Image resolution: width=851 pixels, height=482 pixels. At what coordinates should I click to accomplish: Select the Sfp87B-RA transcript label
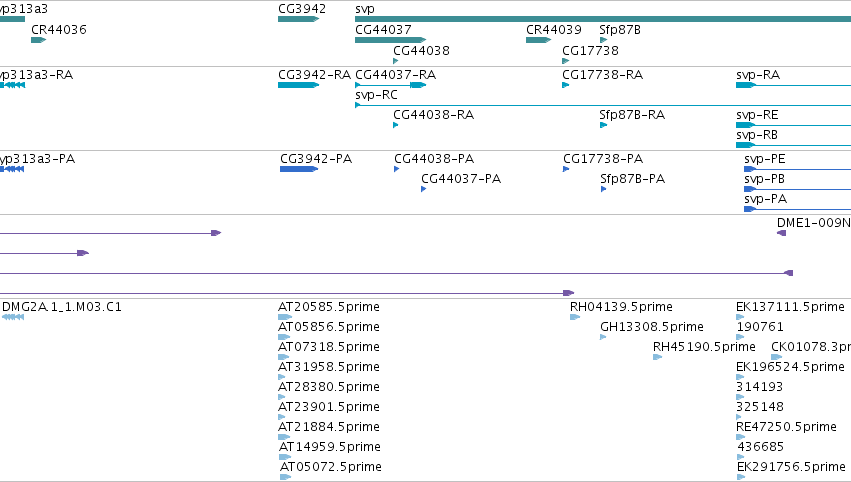point(632,115)
